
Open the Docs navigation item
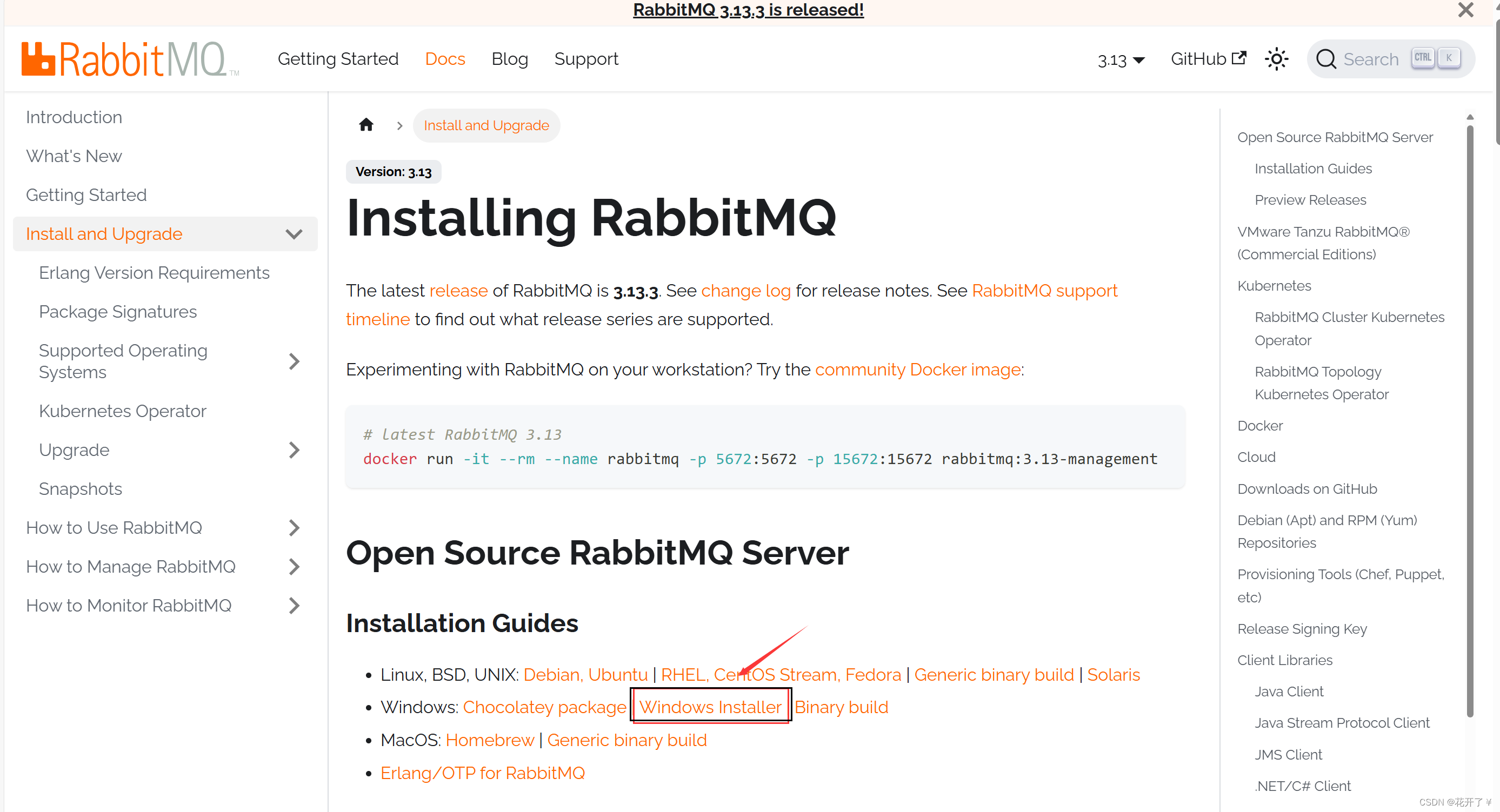click(445, 59)
